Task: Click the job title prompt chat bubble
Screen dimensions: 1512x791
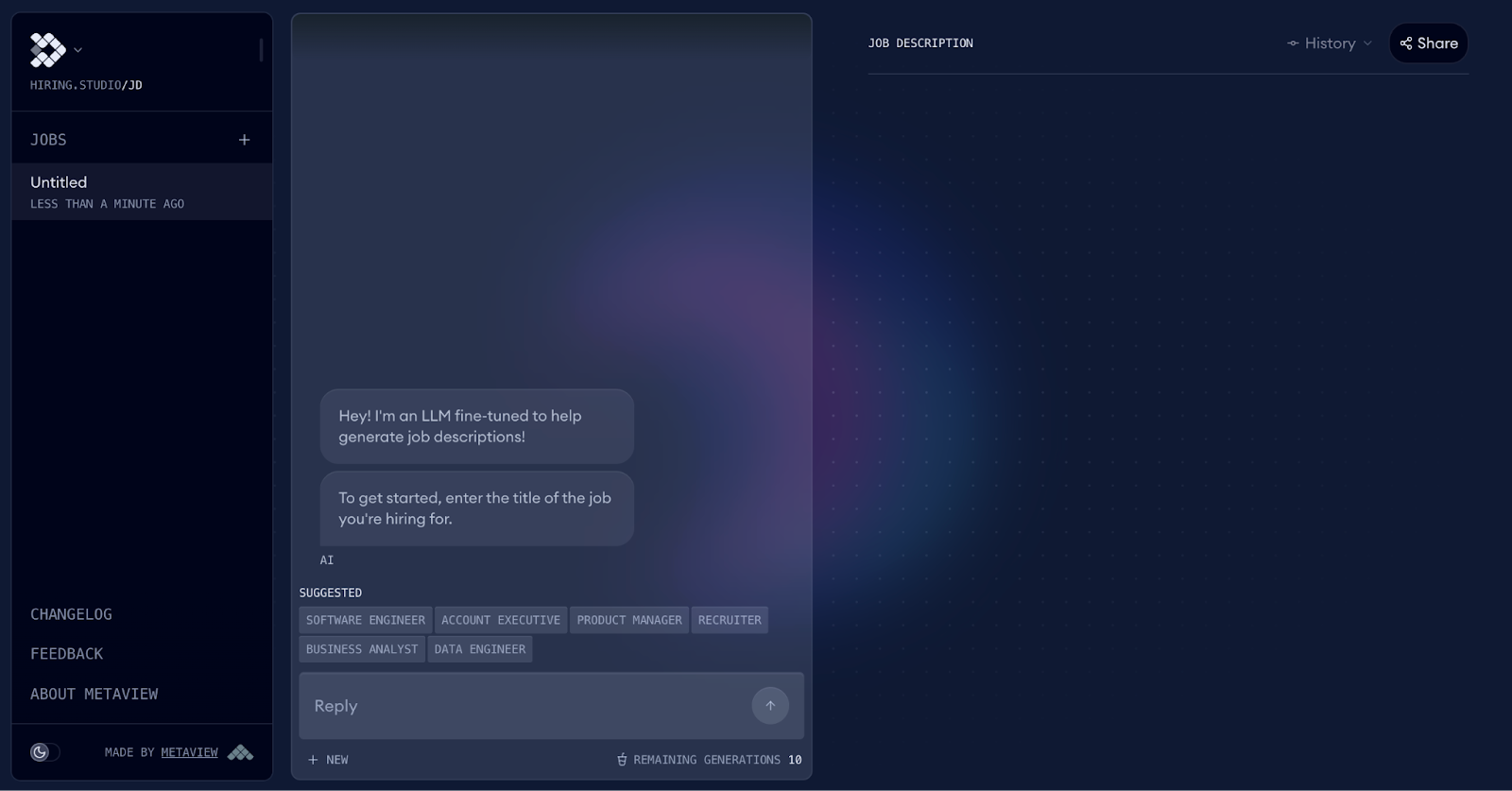Action: coord(477,508)
